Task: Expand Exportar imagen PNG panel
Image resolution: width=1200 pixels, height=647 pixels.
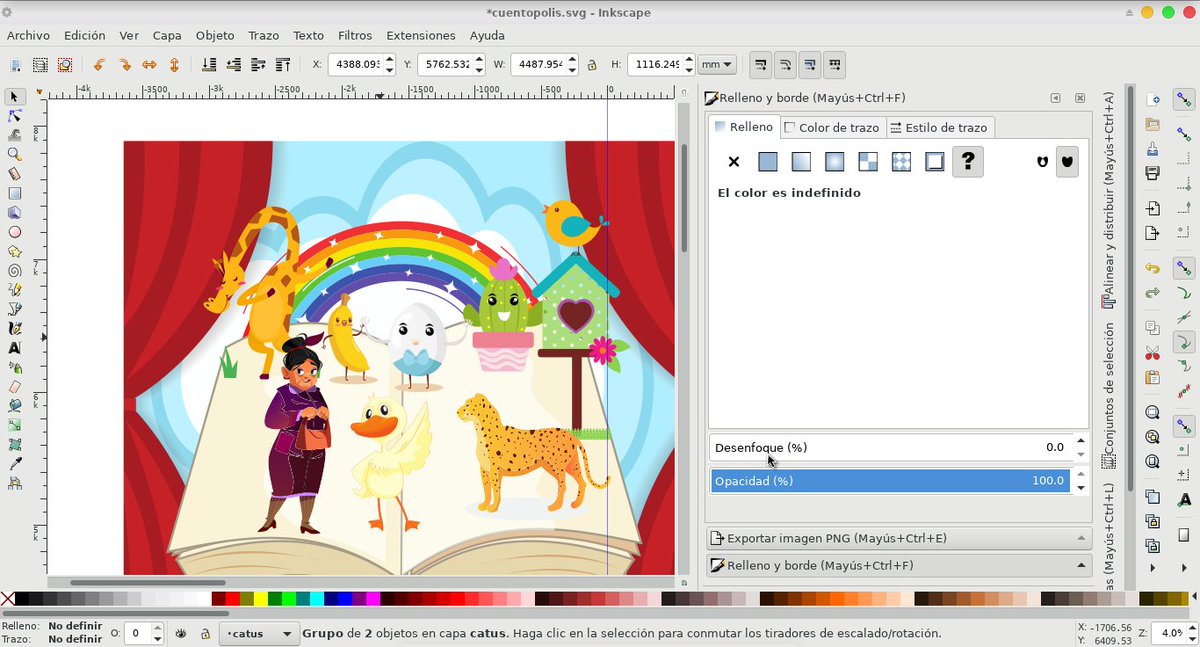Action: click(x=899, y=538)
